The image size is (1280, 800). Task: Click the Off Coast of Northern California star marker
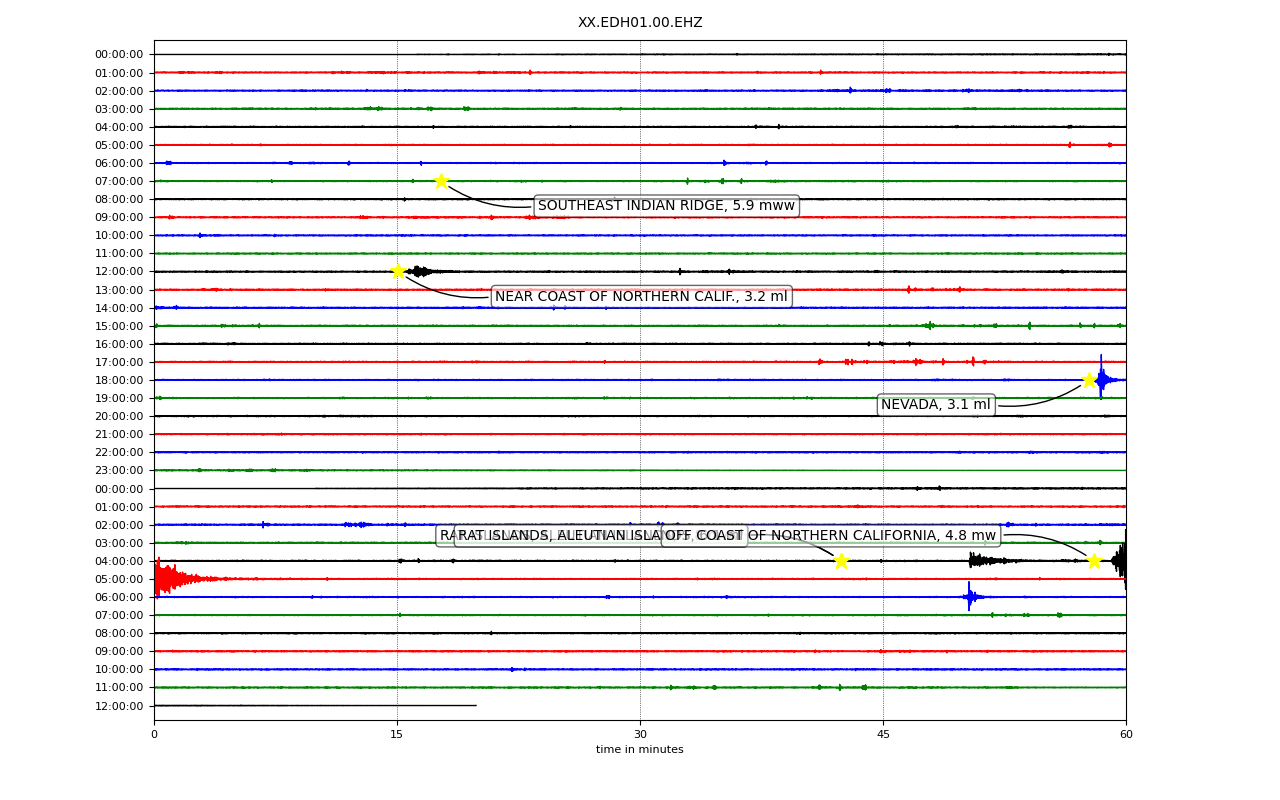click(1094, 561)
